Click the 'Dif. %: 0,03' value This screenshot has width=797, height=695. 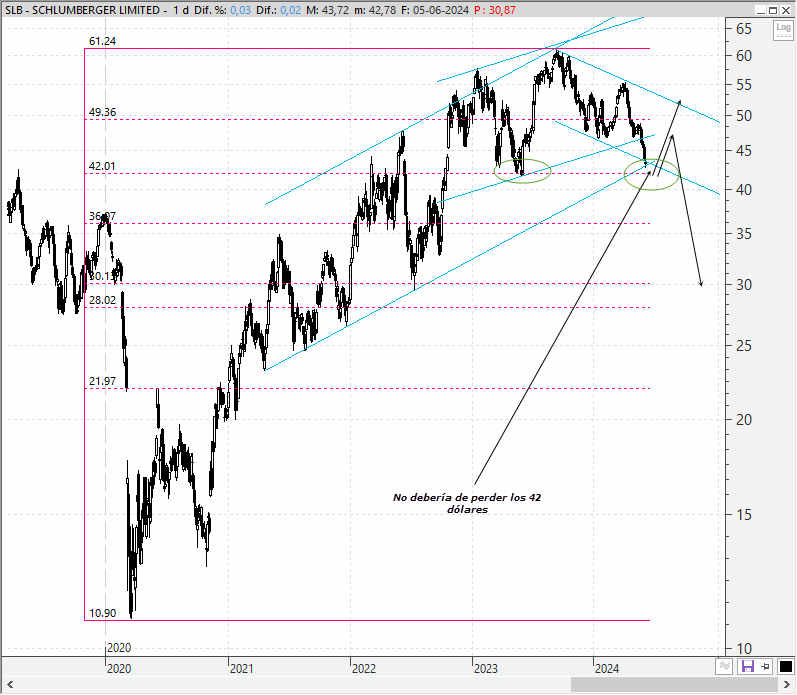(x=223, y=10)
